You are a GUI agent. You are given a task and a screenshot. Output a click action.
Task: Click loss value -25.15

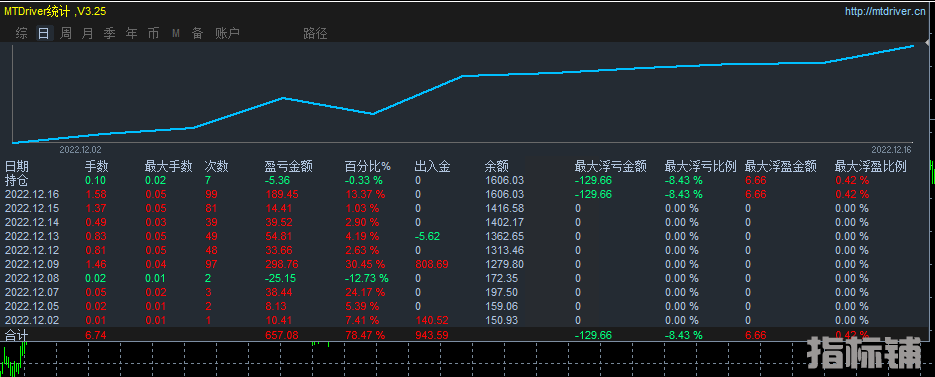(280, 278)
